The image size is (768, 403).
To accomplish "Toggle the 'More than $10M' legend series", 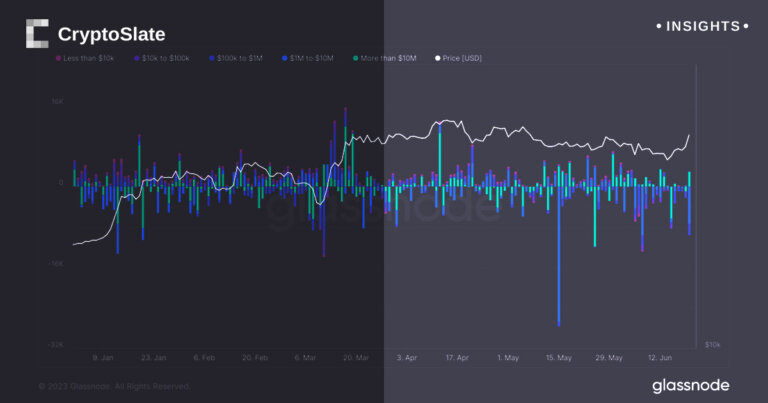I will (384, 58).
